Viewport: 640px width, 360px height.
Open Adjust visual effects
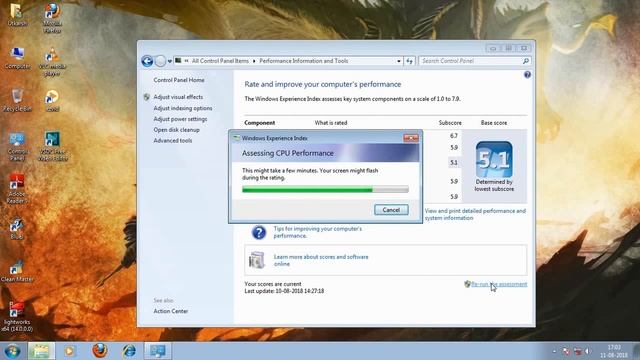(178, 97)
